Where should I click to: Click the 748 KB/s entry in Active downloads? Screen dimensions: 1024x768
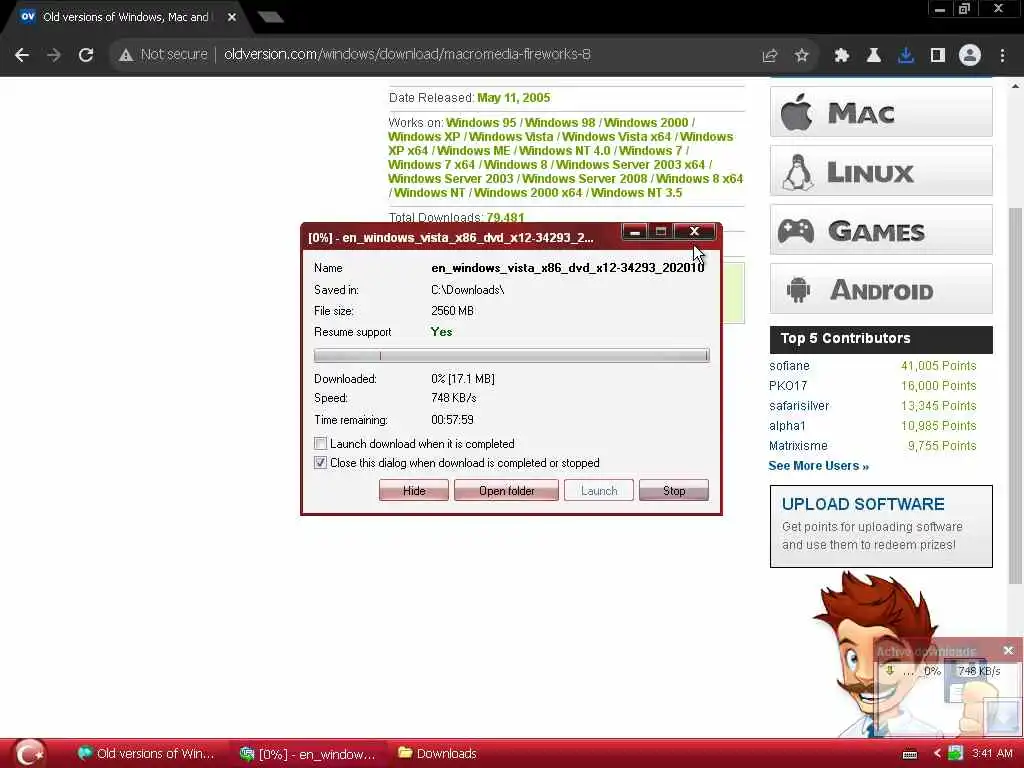coord(978,671)
